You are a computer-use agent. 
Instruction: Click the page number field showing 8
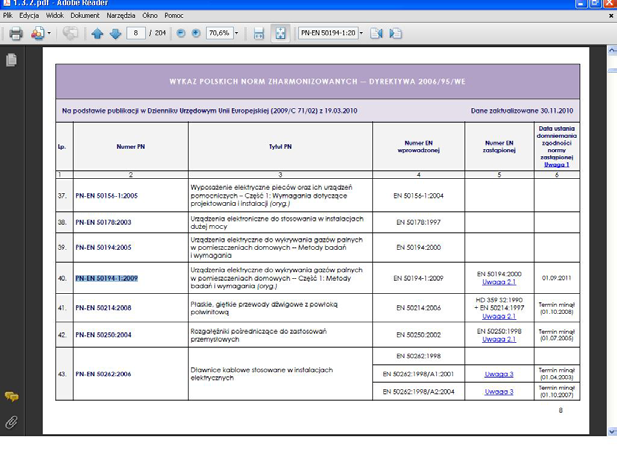point(136,33)
